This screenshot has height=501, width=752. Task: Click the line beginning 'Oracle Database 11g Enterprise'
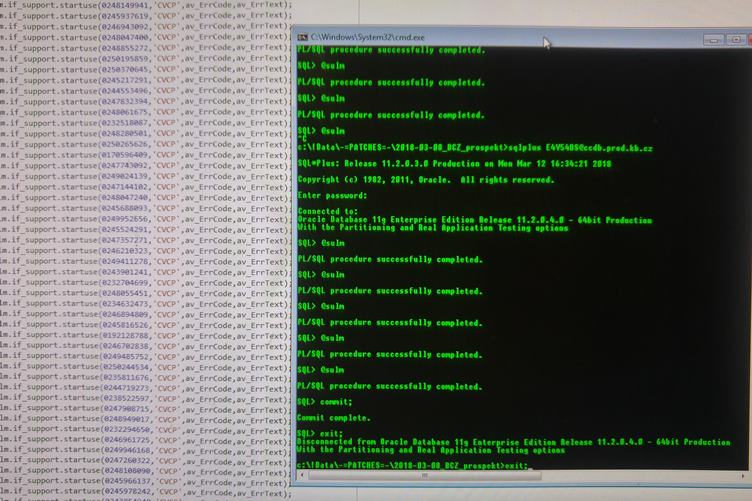point(475,220)
